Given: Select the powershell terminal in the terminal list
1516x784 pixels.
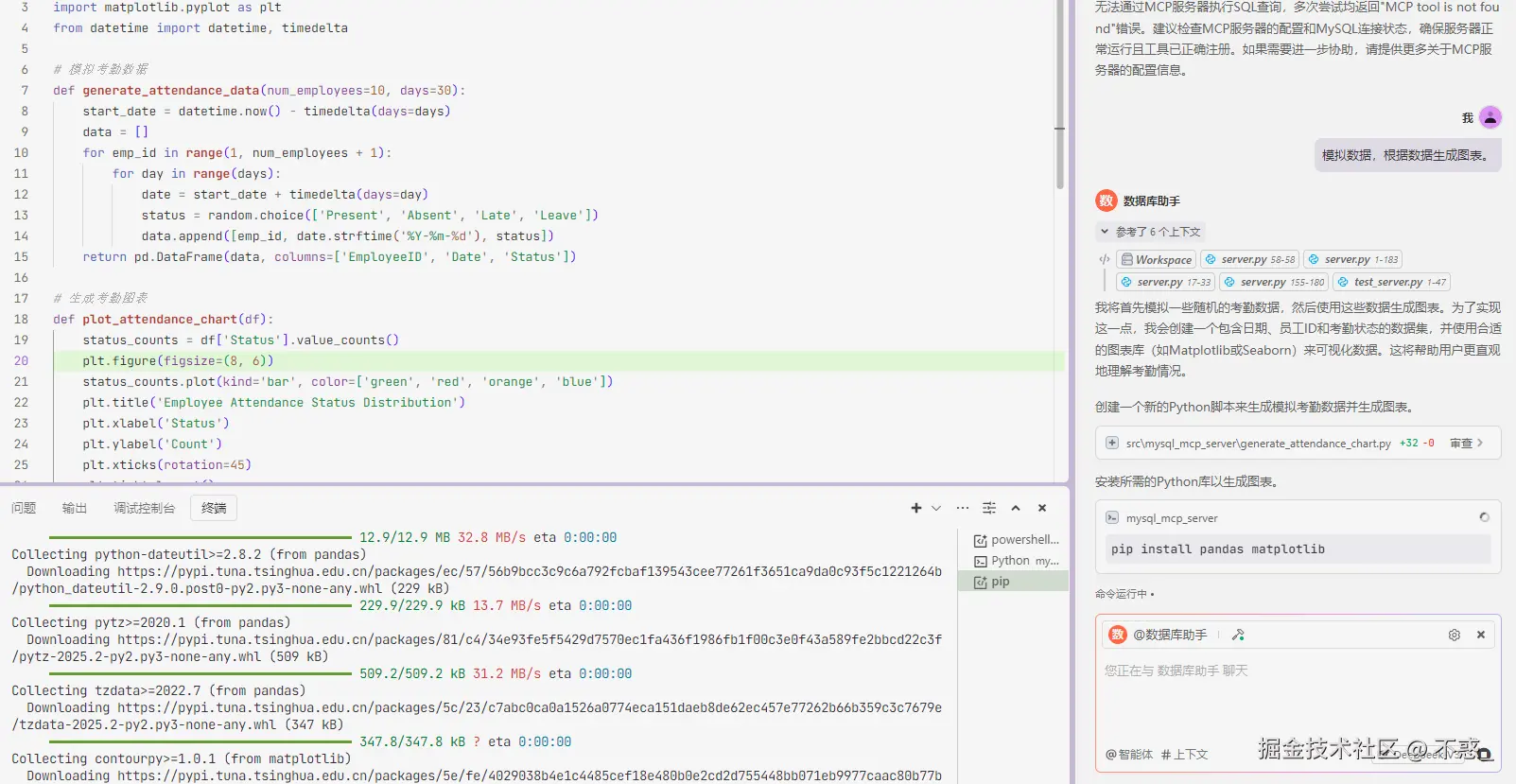Looking at the screenshot, I should (1014, 540).
